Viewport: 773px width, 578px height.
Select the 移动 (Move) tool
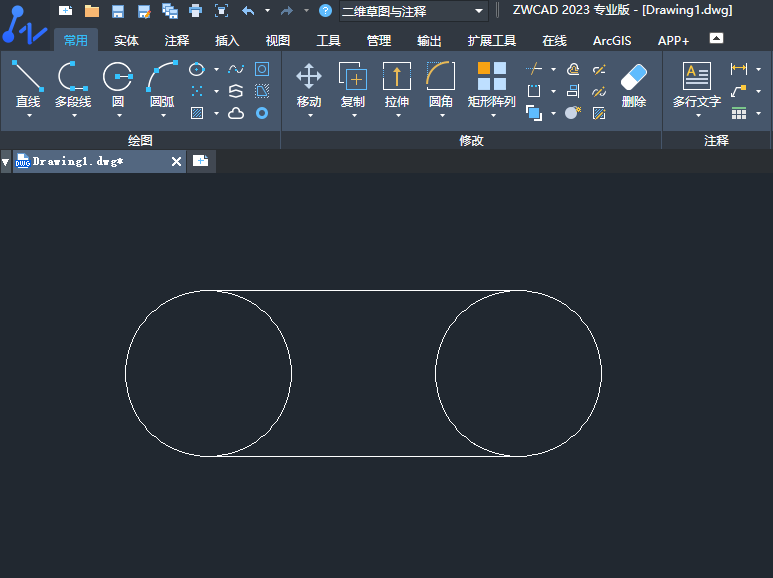click(x=309, y=78)
